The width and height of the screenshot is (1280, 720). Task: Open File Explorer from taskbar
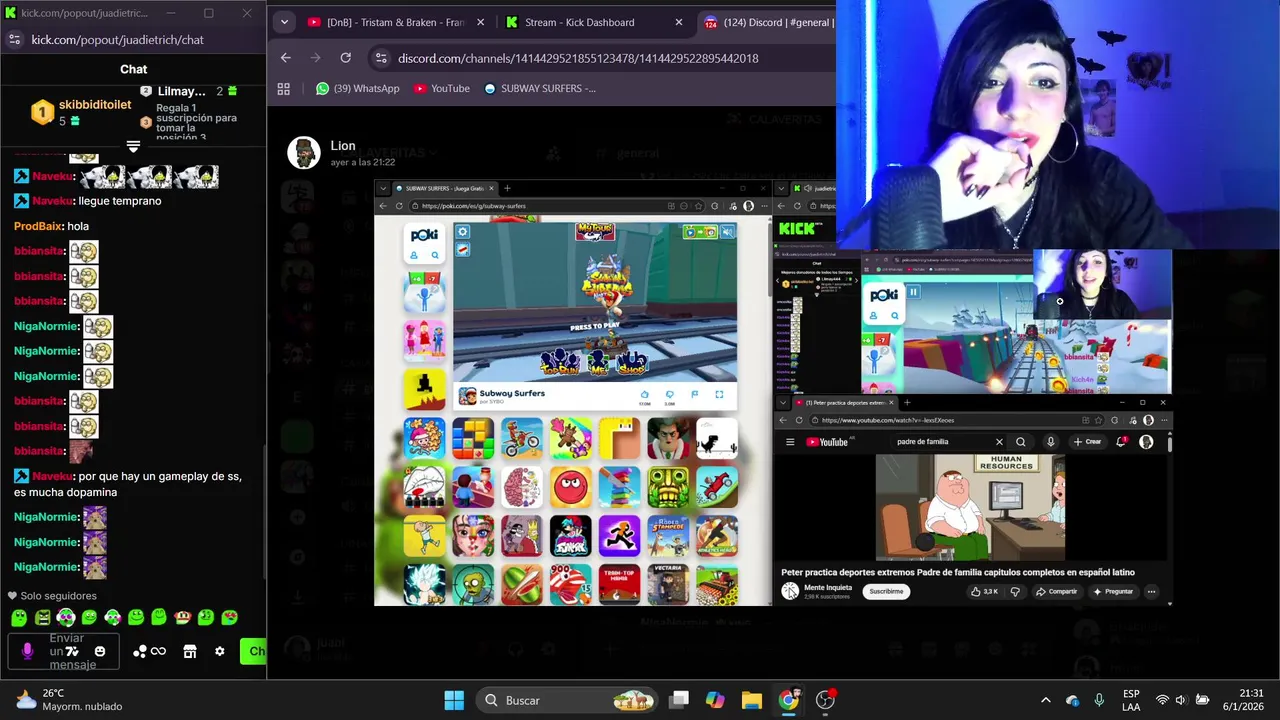[x=752, y=700]
